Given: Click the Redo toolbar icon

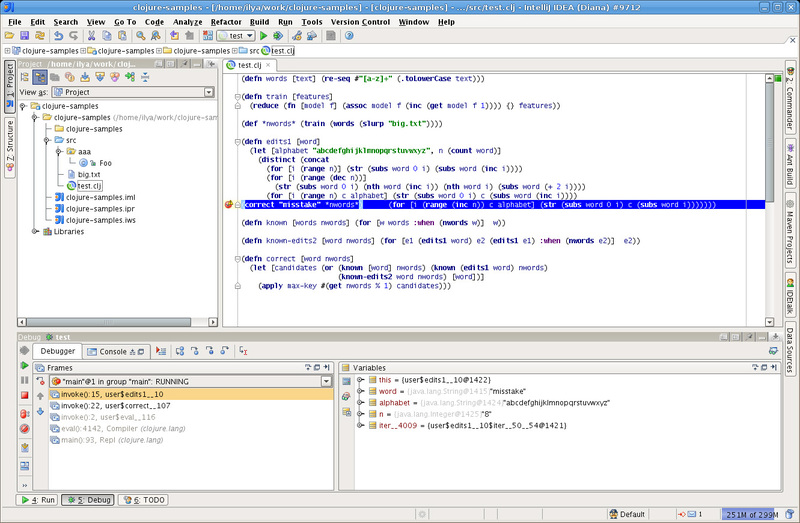Looking at the screenshot, I should [74, 36].
